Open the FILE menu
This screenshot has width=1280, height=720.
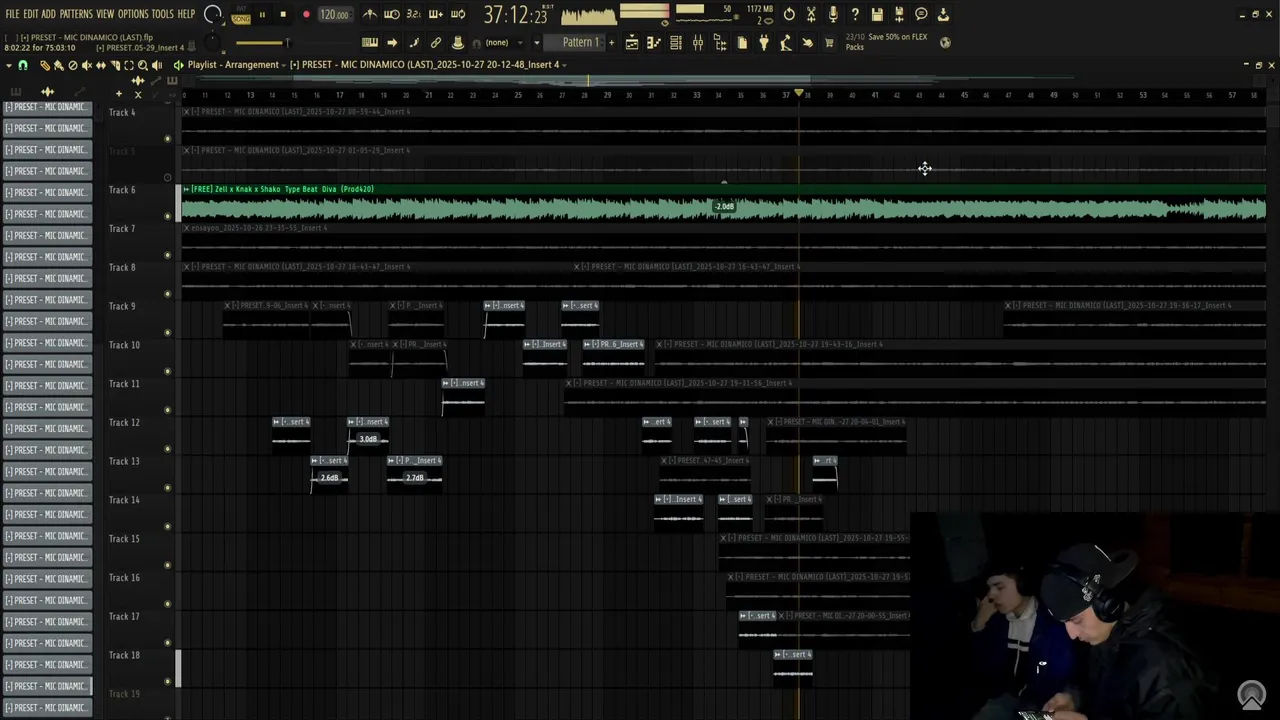tap(12, 14)
